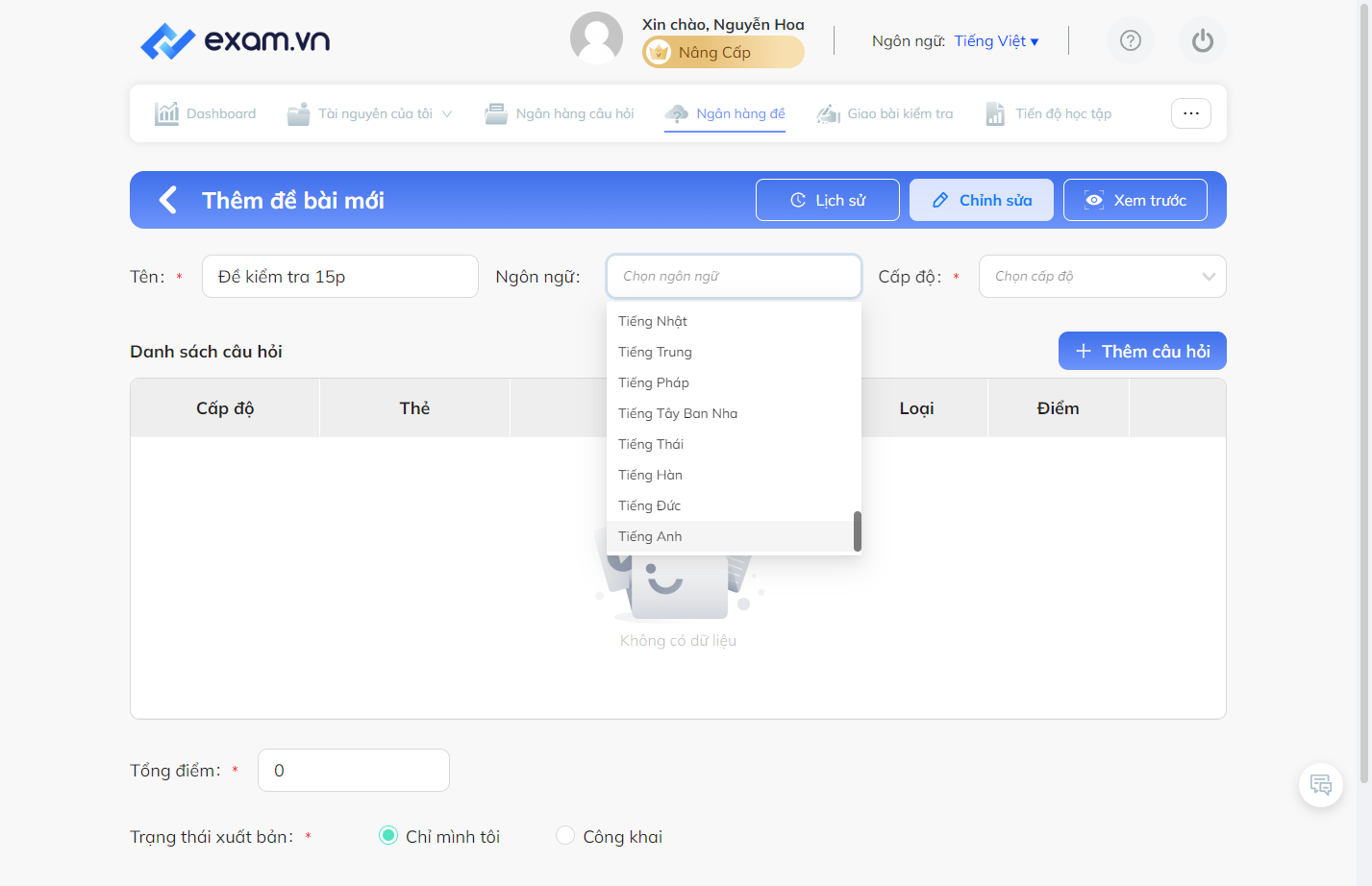The height and width of the screenshot is (886, 1372).
Task: Choose Tiếng Đức from the language list
Action: point(734,505)
